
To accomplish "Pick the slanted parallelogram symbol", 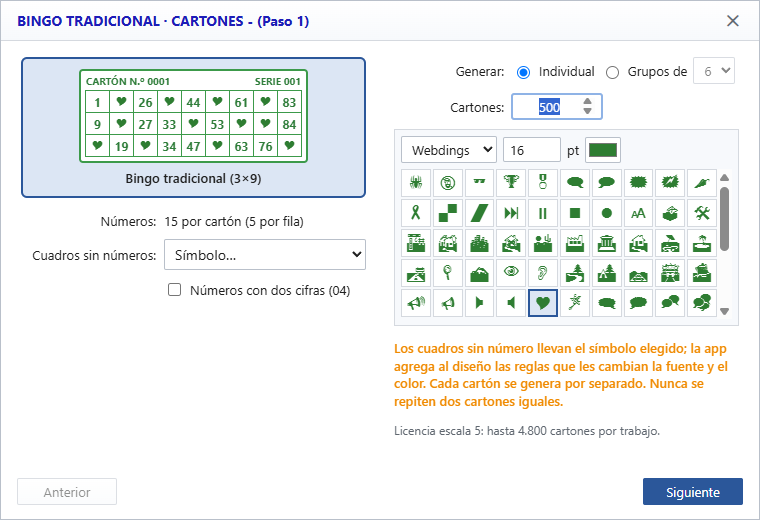I will click(479, 213).
